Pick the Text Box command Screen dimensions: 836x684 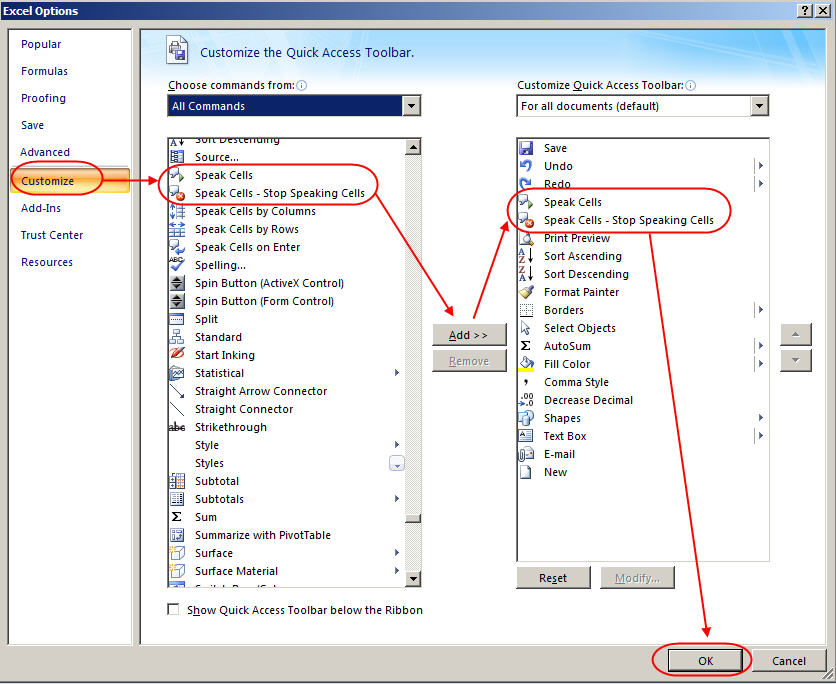tap(564, 436)
